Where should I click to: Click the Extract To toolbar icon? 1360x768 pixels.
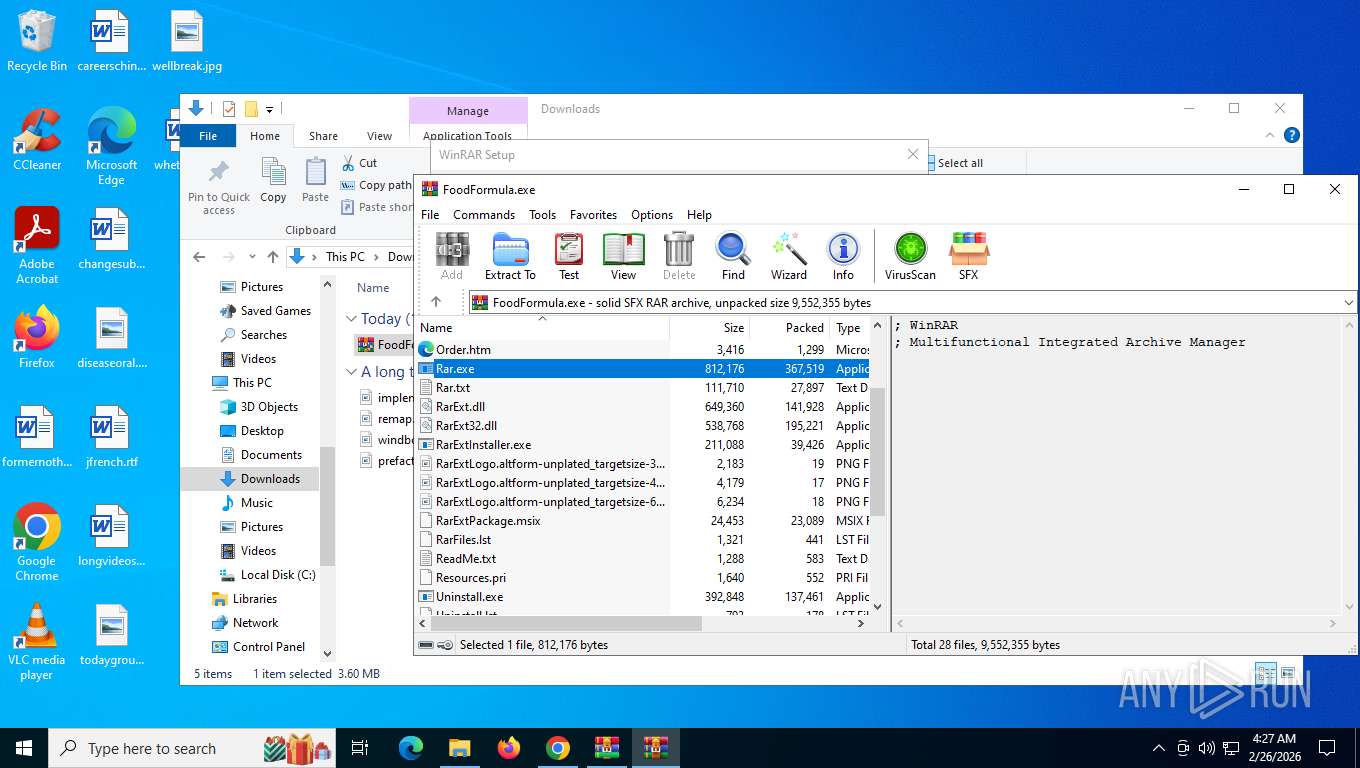point(510,256)
